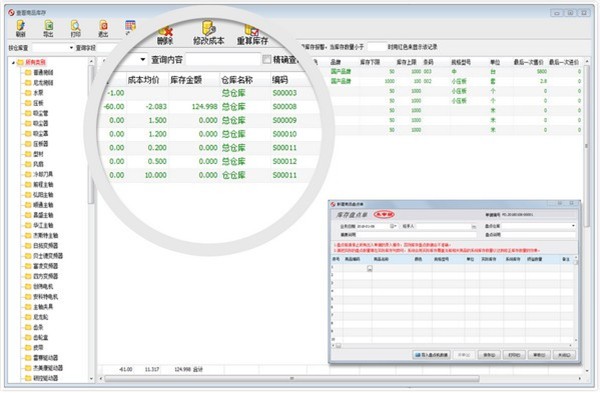The height and width of the screenshot is (393, 600).
Task: Click the Save (保存) button in dialog
Action: (x=489, y=355)
